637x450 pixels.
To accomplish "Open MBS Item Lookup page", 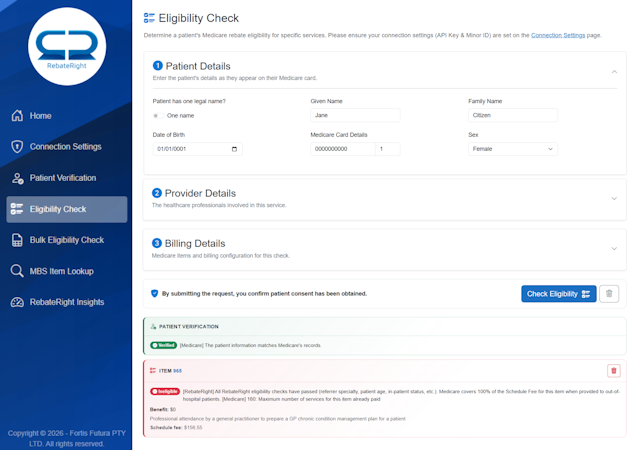I will [67, 271].
